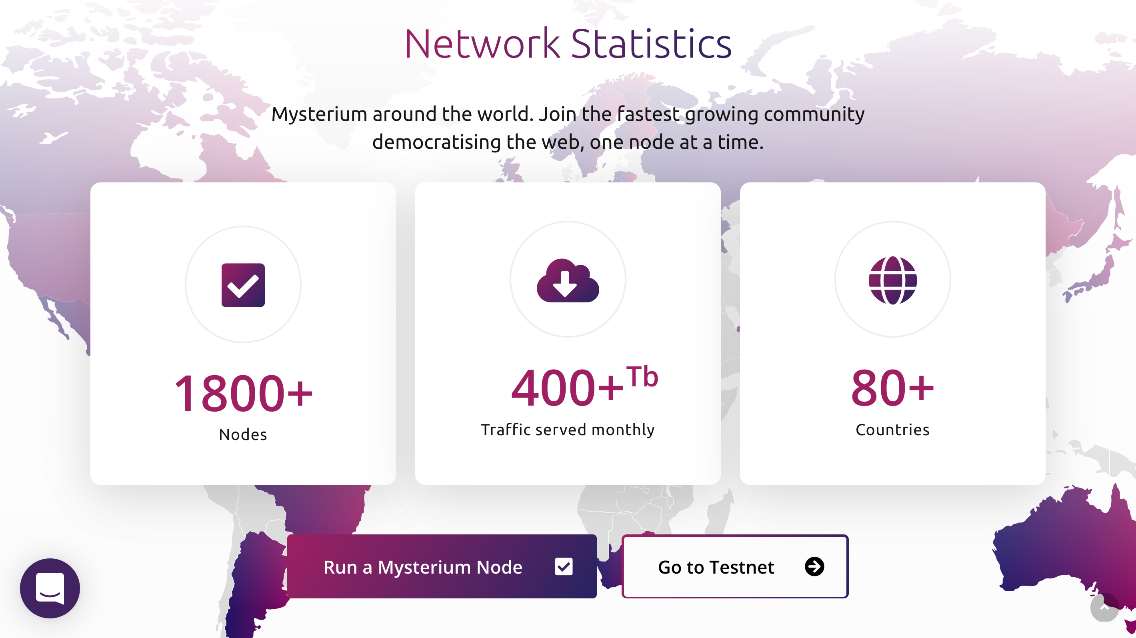Click the cloud download traffic icon
Screen dimensions: 1136x638
tap(568, 280)
